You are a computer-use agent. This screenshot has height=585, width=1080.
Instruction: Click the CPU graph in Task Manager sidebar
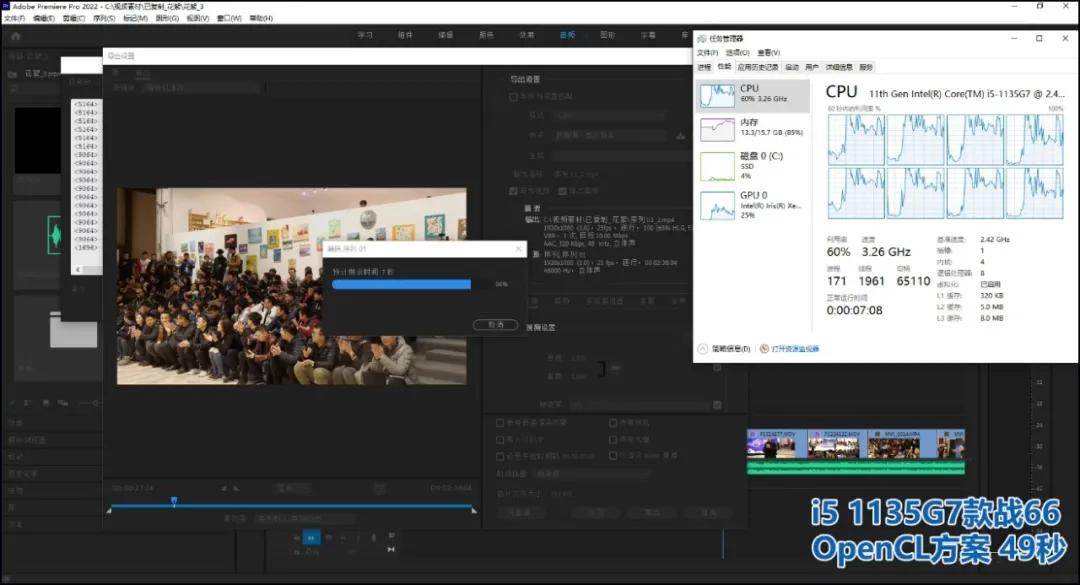click(x=720, y=95)
